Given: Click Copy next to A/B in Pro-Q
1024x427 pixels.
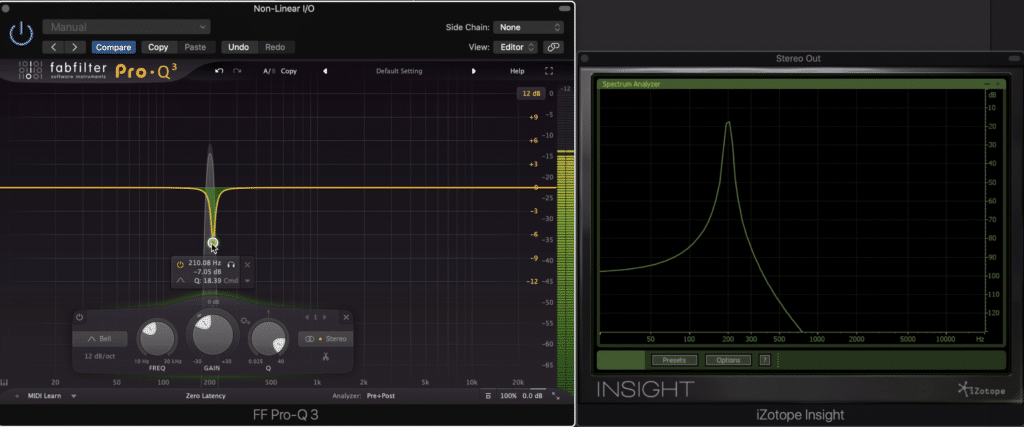Looking at the screenshot, I should tap(289, 71).
